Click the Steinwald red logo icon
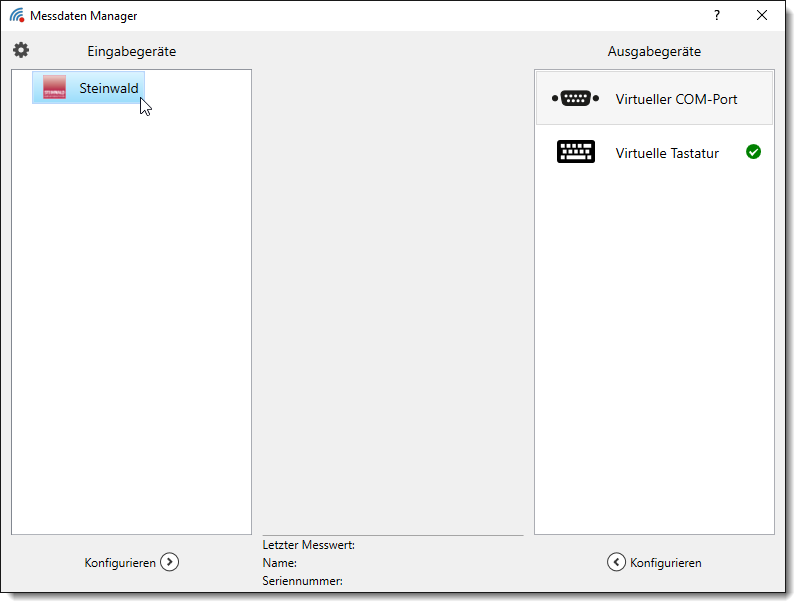 point(54,88)
